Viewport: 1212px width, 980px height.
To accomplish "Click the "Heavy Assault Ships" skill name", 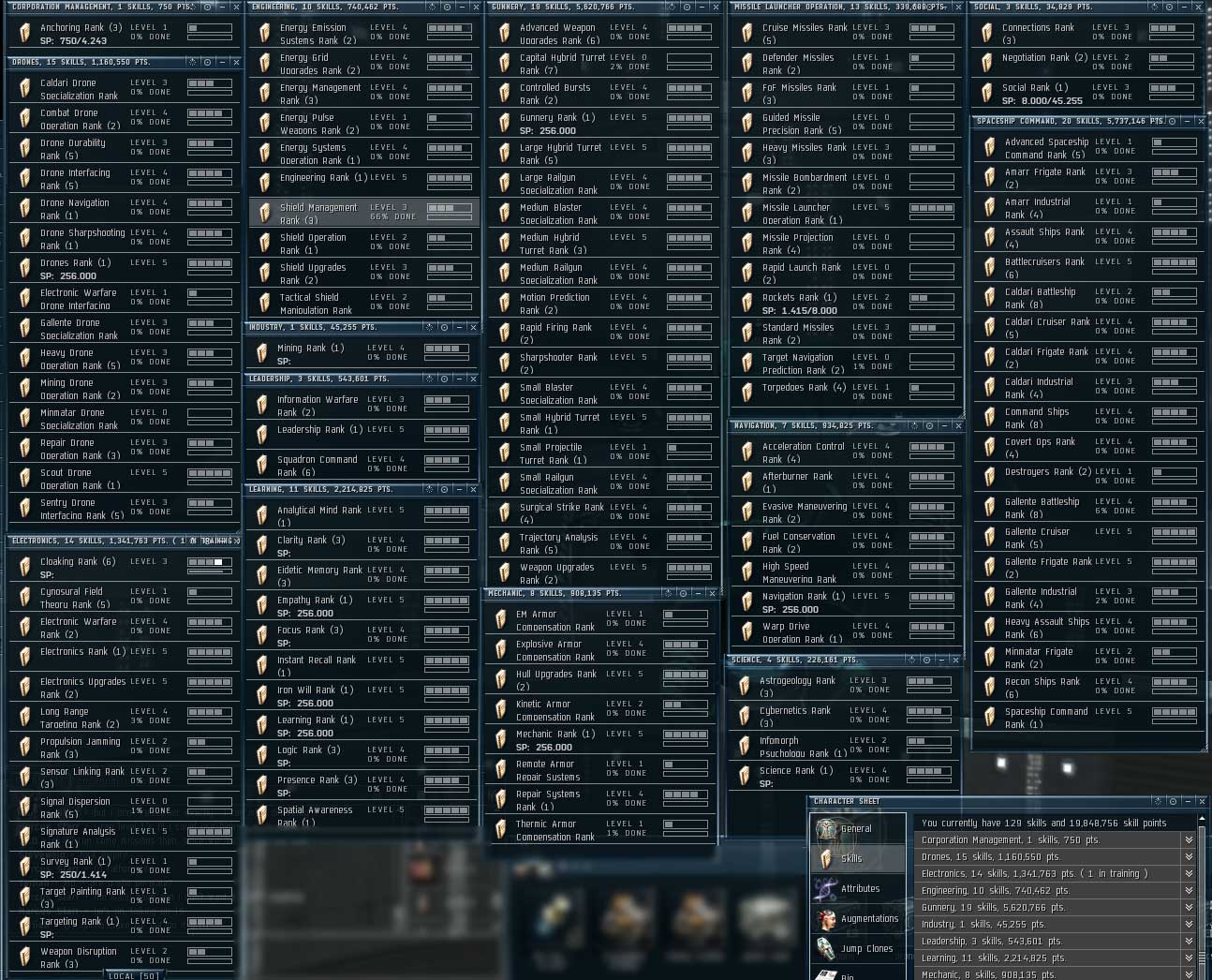I will (1047, 621).
